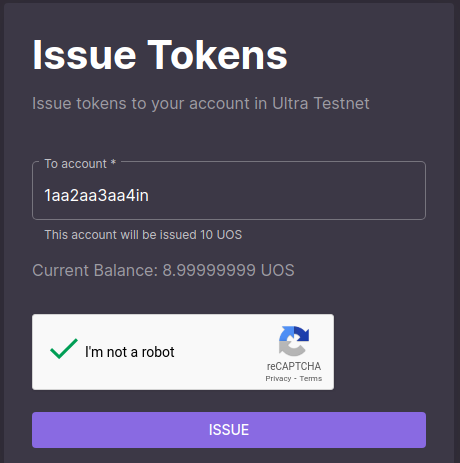The width and height of the screenshot is (460, 463).
Task: Click the reCAPTCHA arrows logo
Action: [x=294, y=341]
